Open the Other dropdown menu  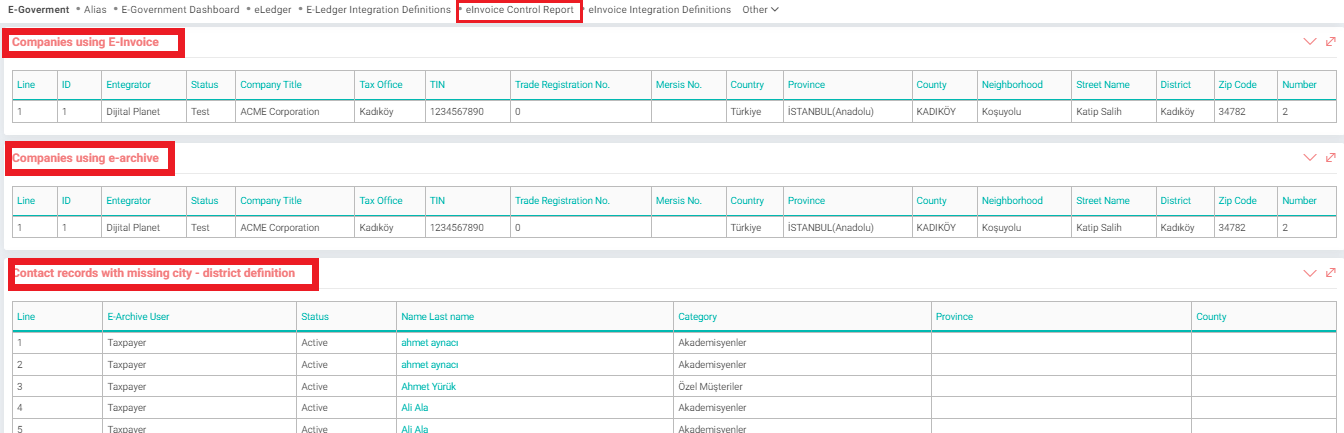[760, 9]
